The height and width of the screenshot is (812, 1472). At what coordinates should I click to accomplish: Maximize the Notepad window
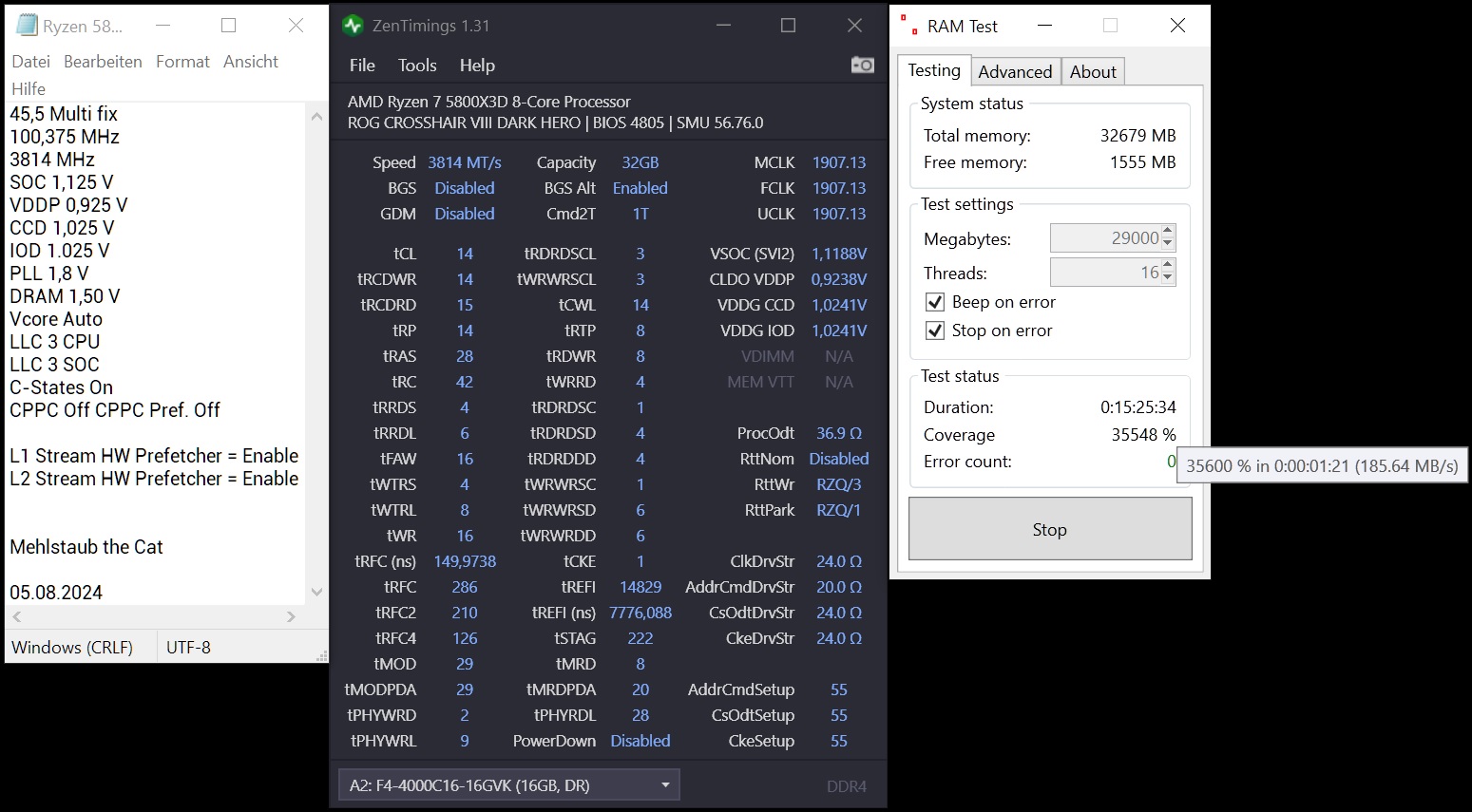[228, 26]
